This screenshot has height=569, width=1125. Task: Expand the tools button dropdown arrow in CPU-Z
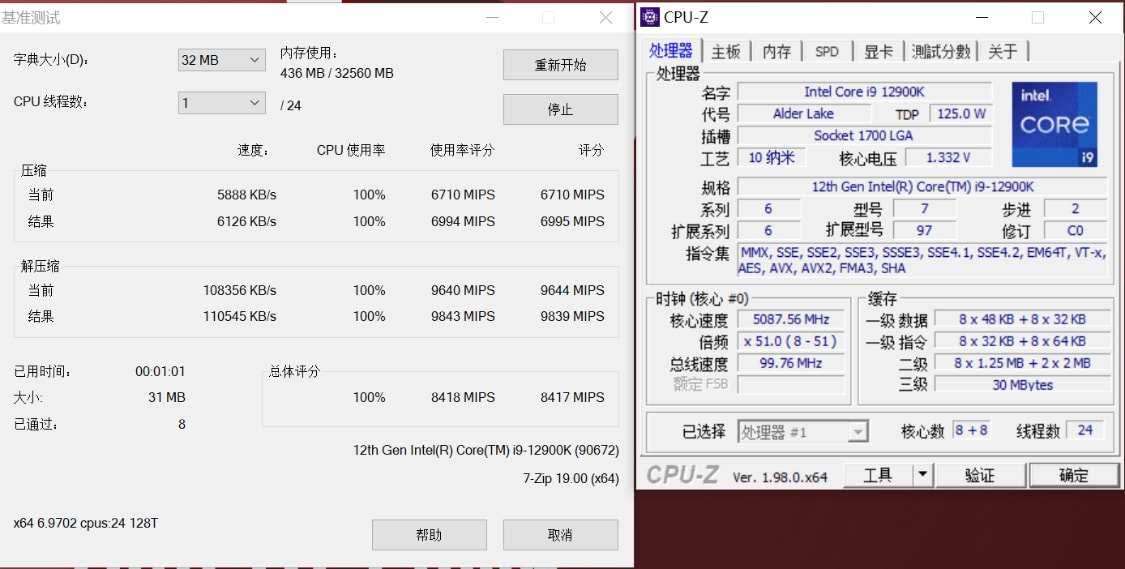pyautogui.click(x=923, y=474)
